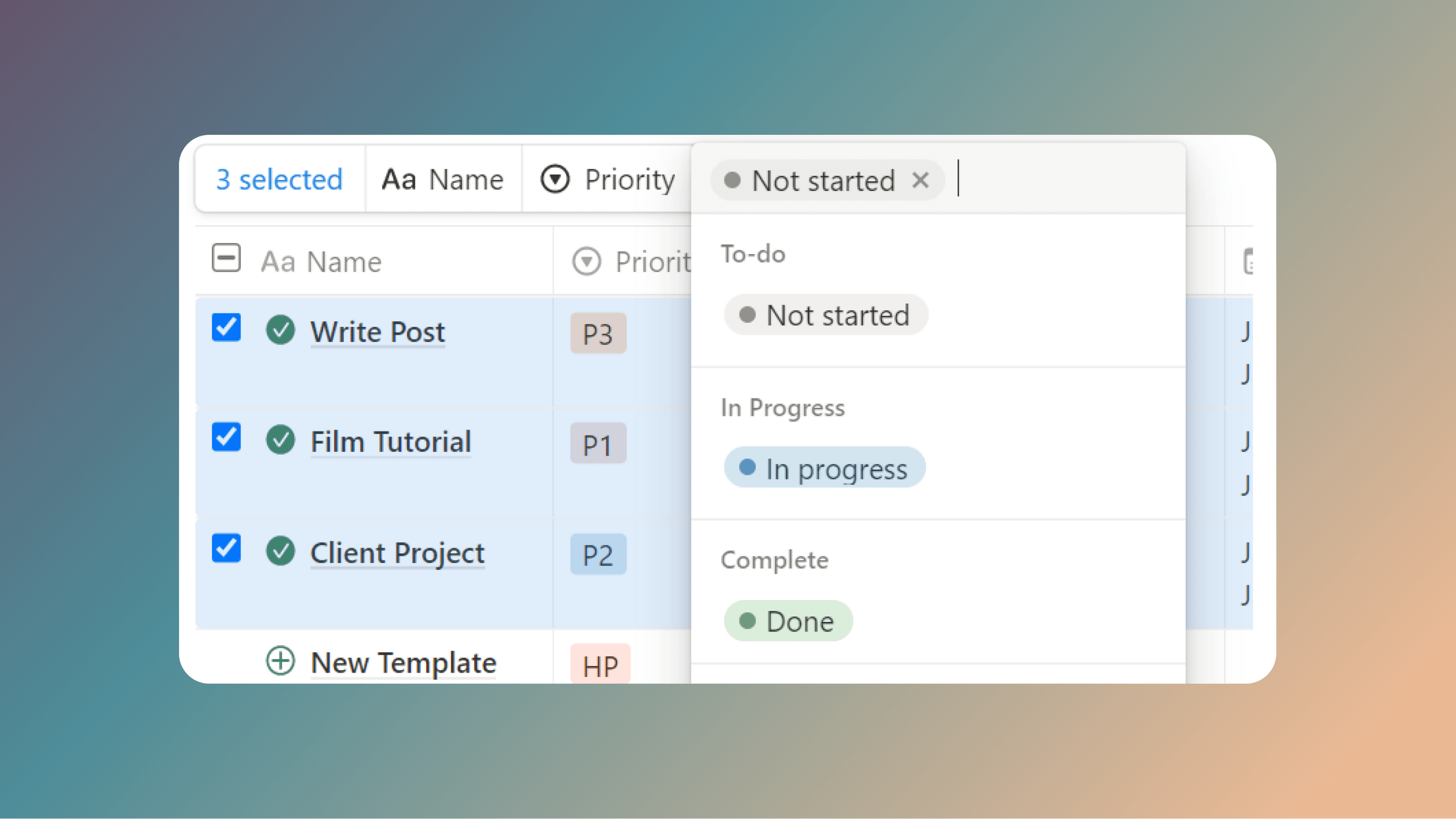Remove the Not started tag via its X icon
This screenshot has height=819, width=1456.
pos(921,180)
